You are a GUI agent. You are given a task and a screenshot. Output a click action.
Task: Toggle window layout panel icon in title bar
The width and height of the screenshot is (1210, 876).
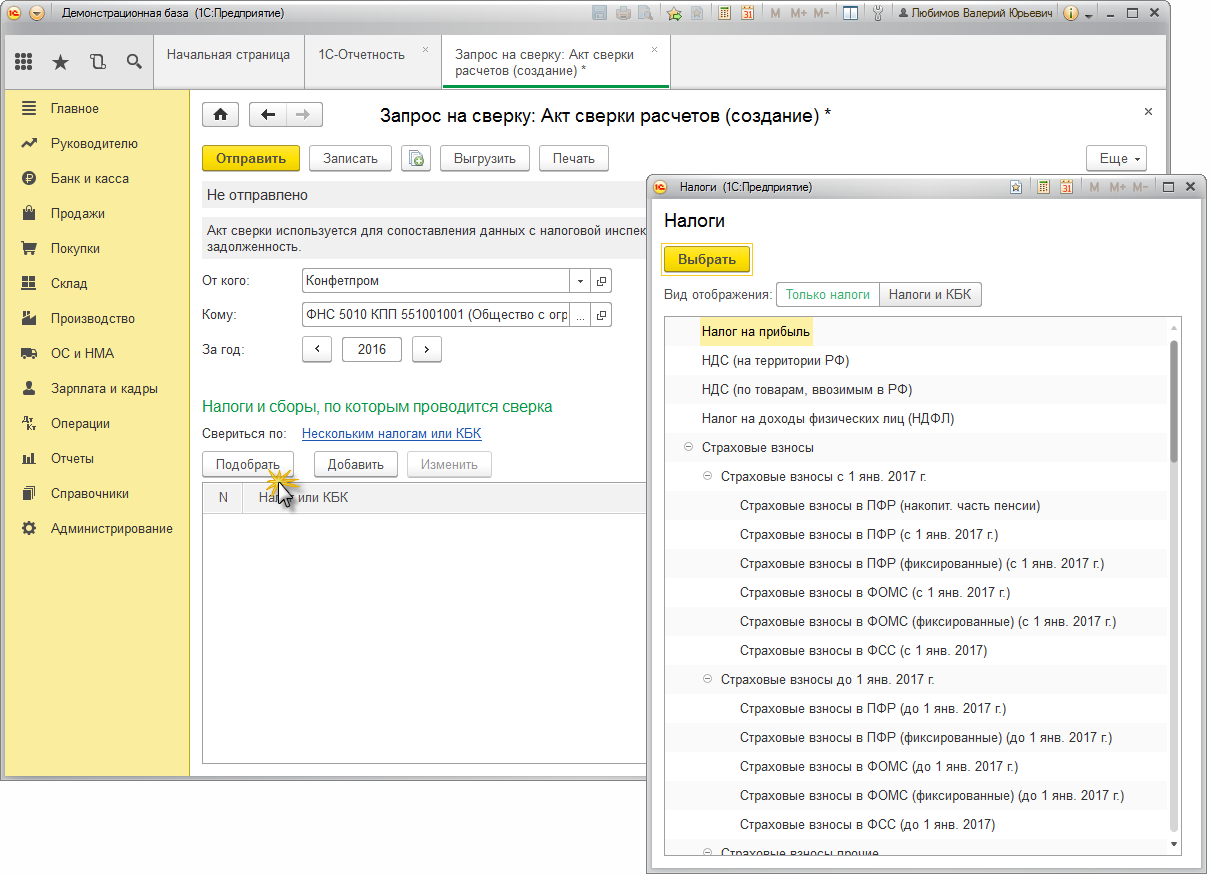click(849, 14)
